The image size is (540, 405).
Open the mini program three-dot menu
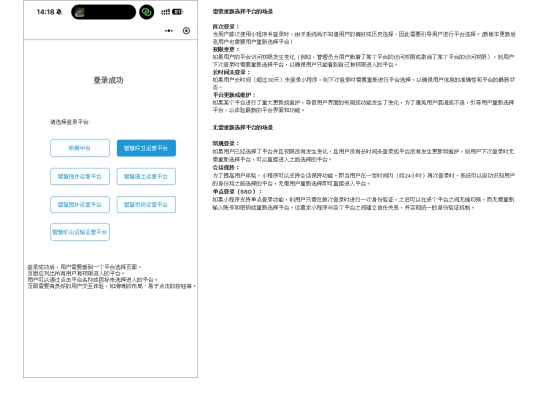coord(169,31)
